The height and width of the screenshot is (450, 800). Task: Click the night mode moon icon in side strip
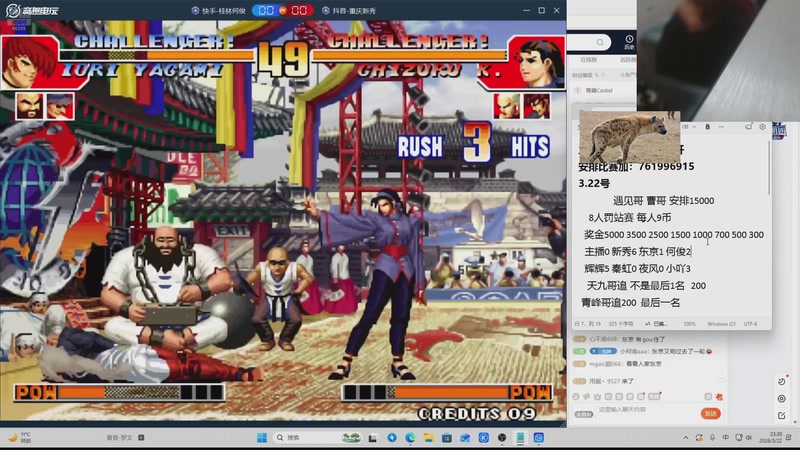pos(782,381)
